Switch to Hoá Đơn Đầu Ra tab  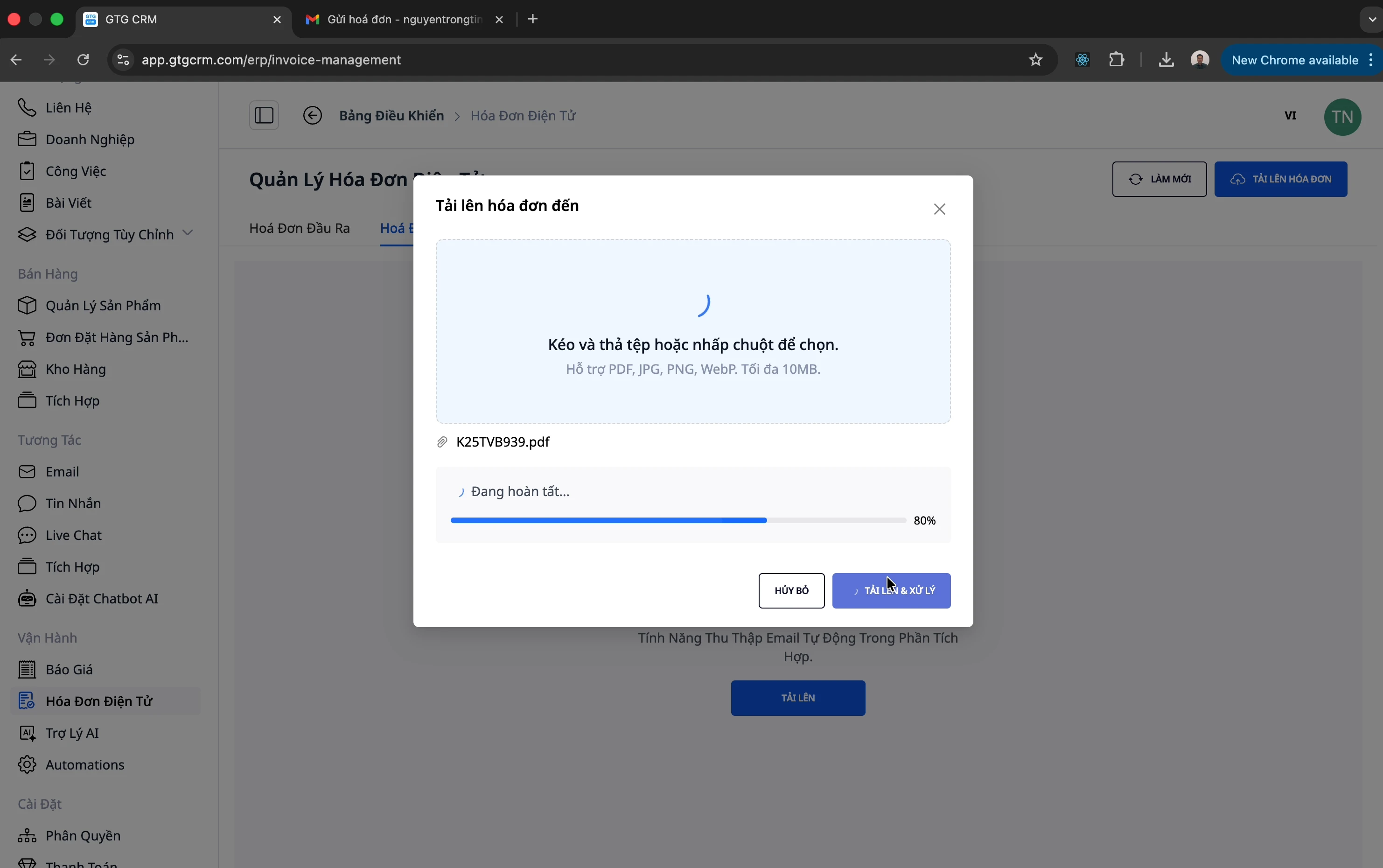[x=300, y=229]
